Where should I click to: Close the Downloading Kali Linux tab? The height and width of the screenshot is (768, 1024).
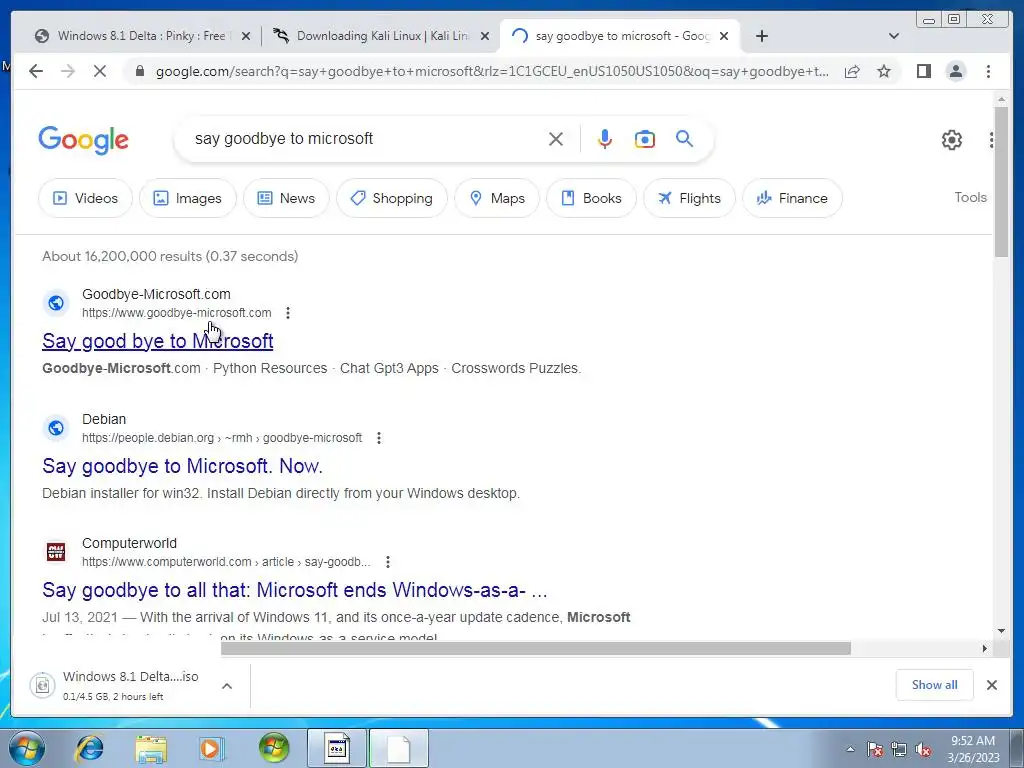[x=485, y=37]
